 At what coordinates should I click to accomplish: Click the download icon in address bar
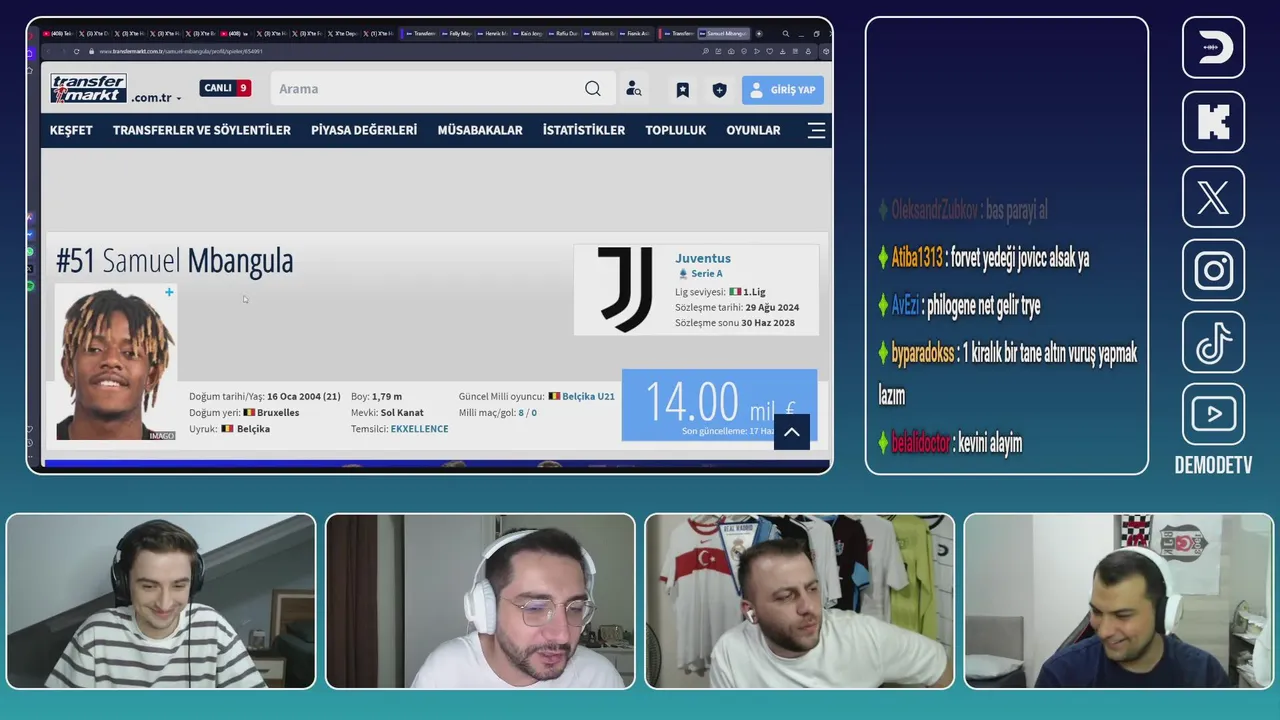click(782, 51)
